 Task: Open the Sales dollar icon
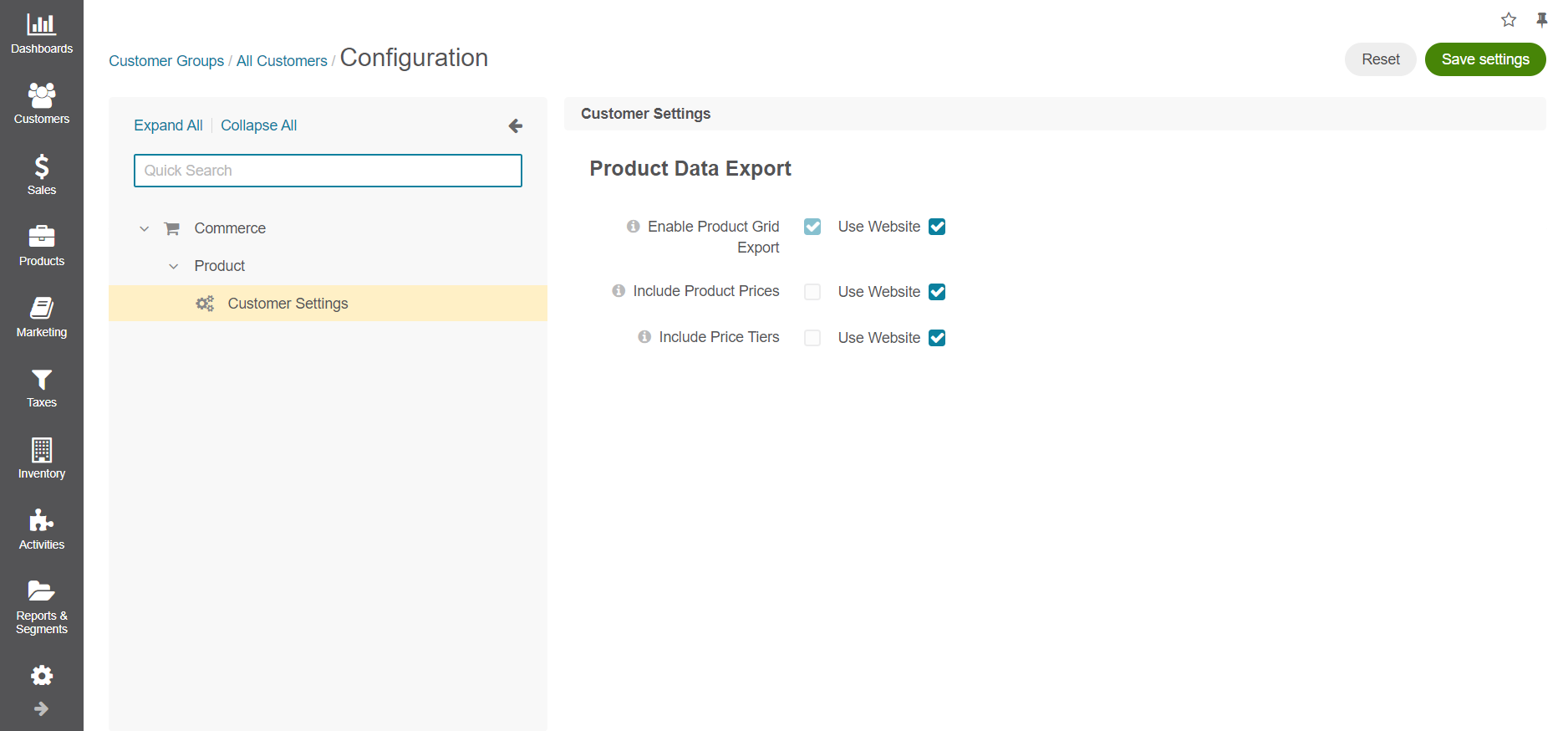click(41, 166)
